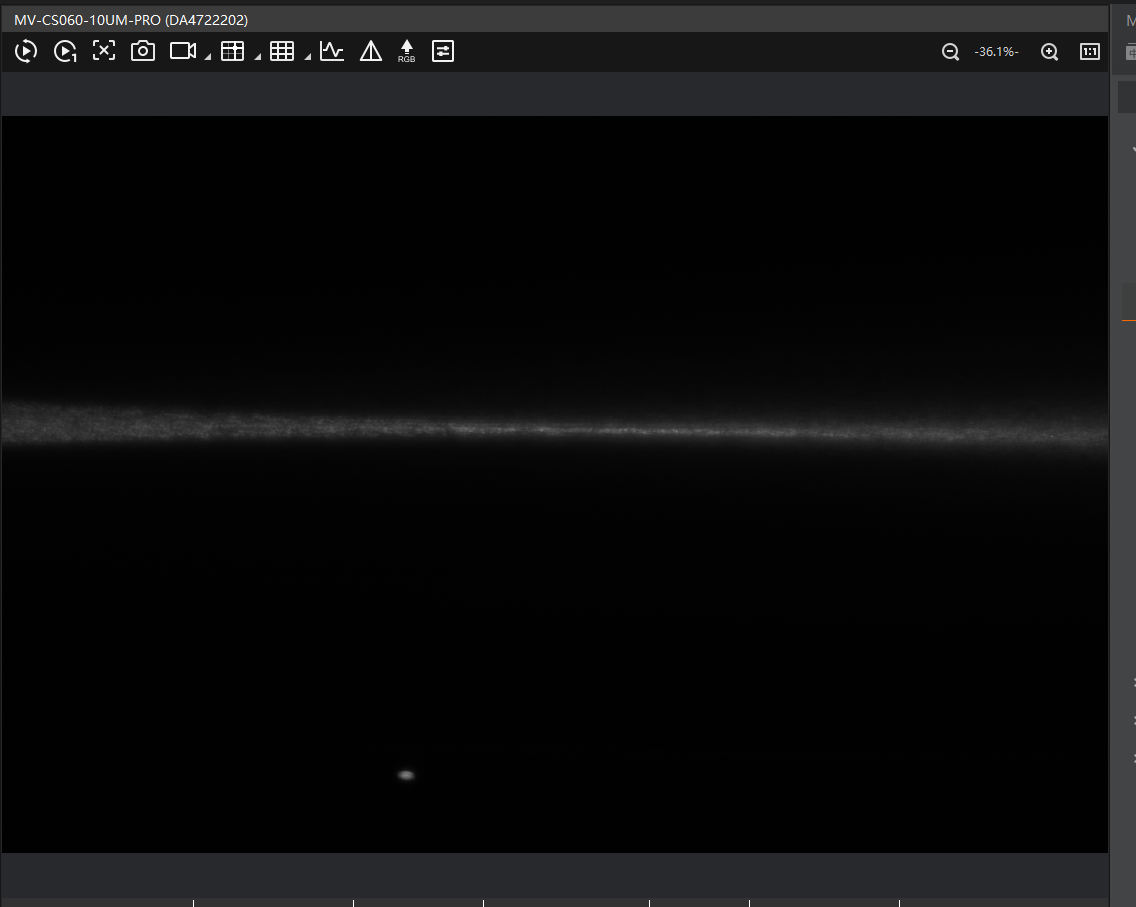Toggle the crosshair bracket icon

(x=104, y=51)
